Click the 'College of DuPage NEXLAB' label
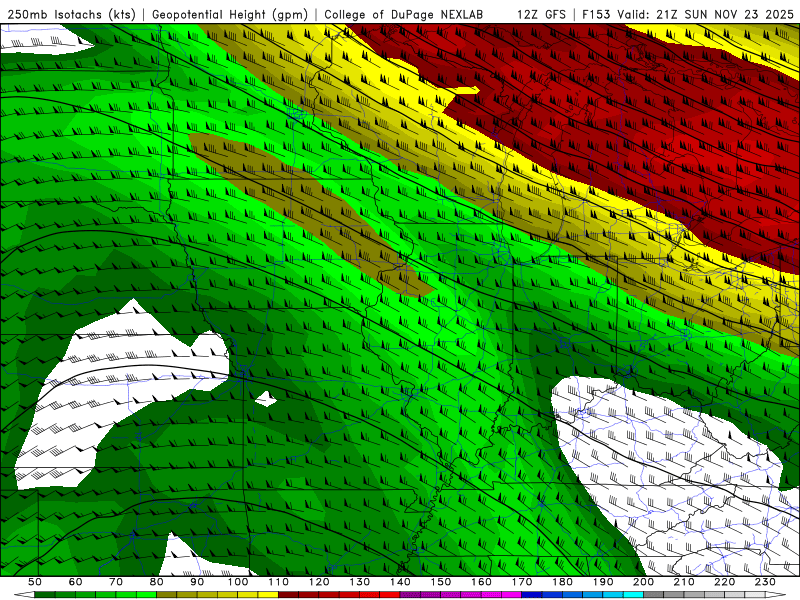The height and width of the screenshot is (600, 800). (403, 14)
